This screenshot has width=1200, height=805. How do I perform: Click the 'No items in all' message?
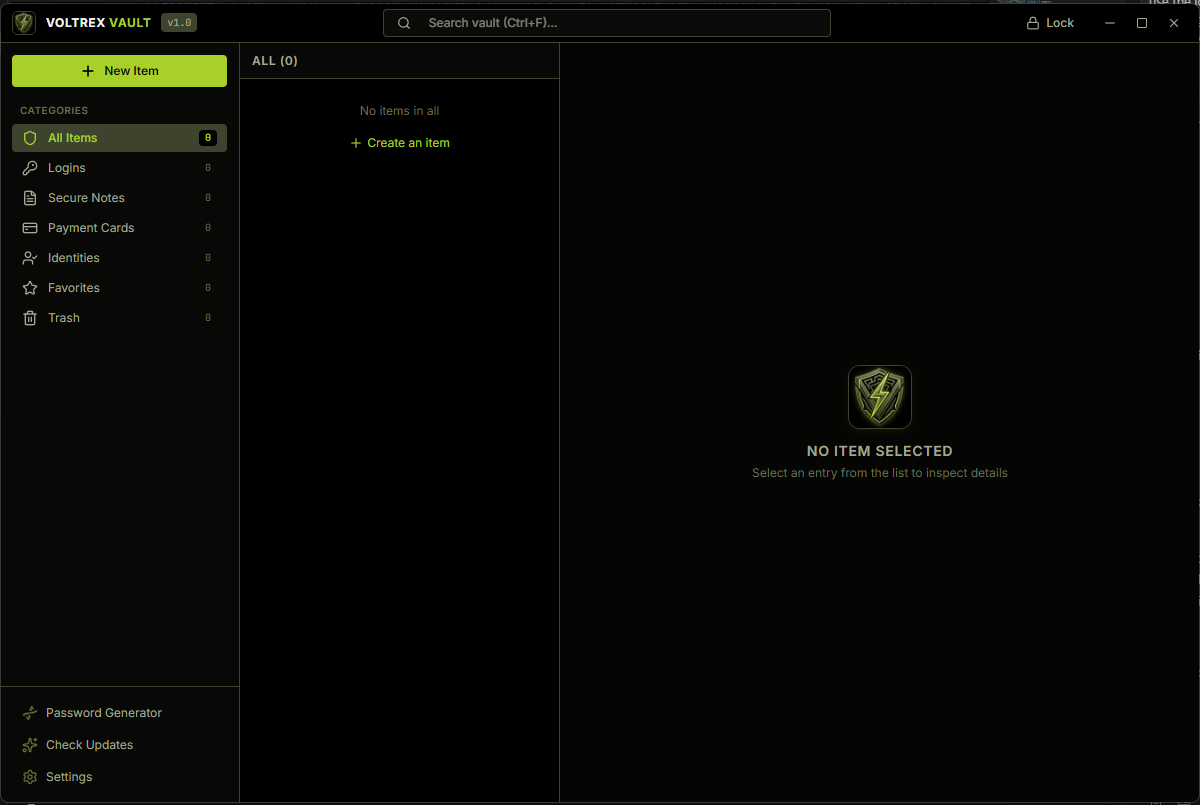tap(400, 111)
